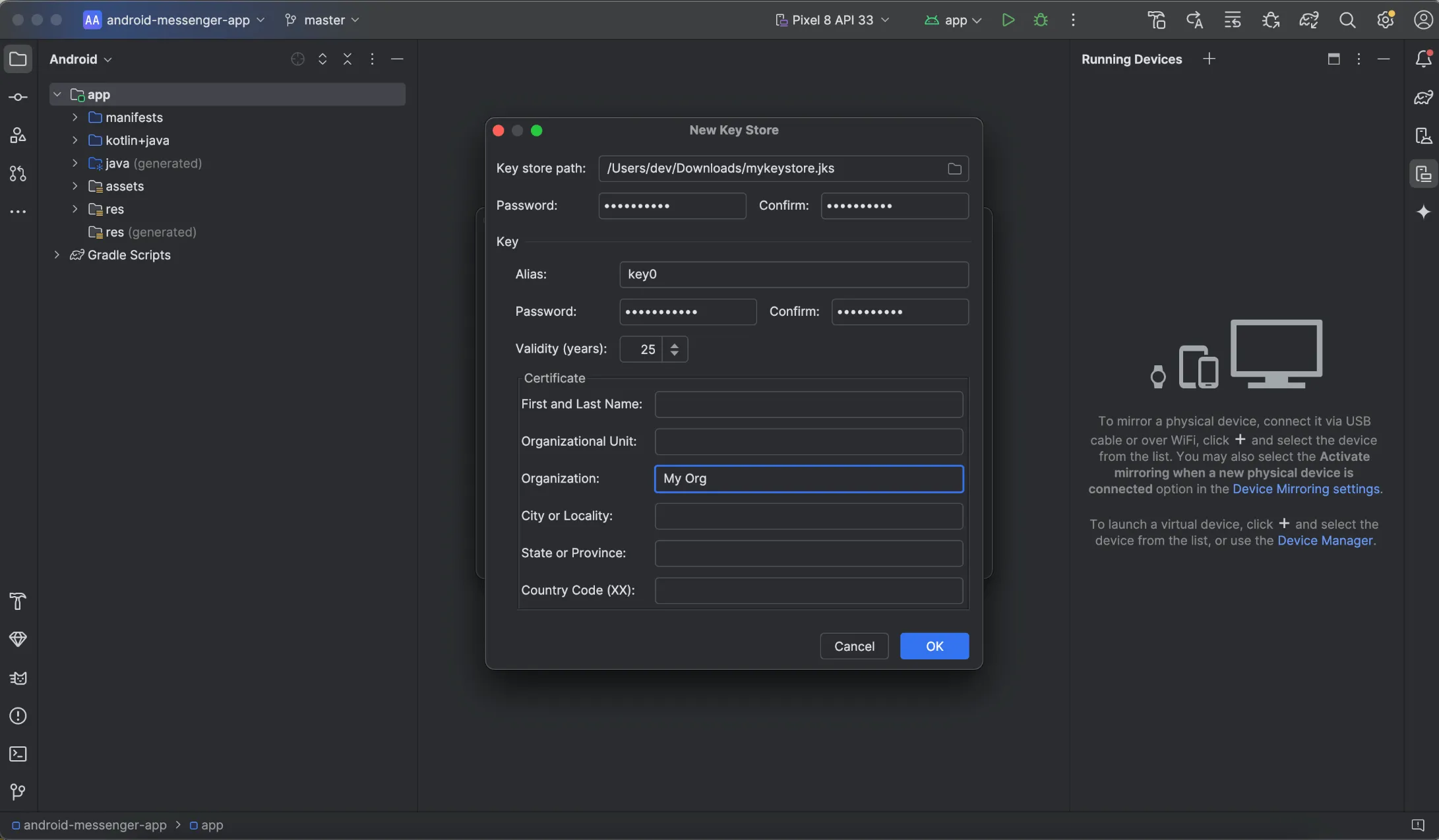1439x840 pixels.
Task: Click android-messenger-app breadcrumb in status bar
Action: click(89, 825)
